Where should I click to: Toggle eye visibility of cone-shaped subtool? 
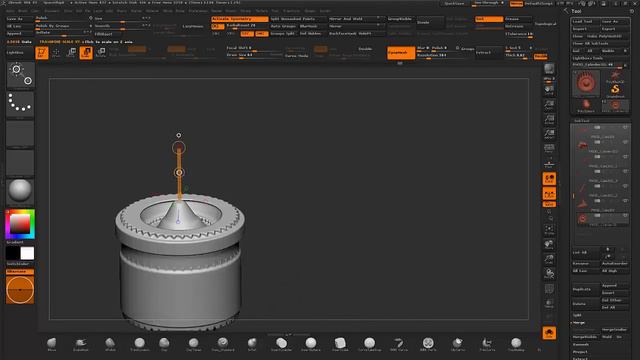[x=625, y=200]
